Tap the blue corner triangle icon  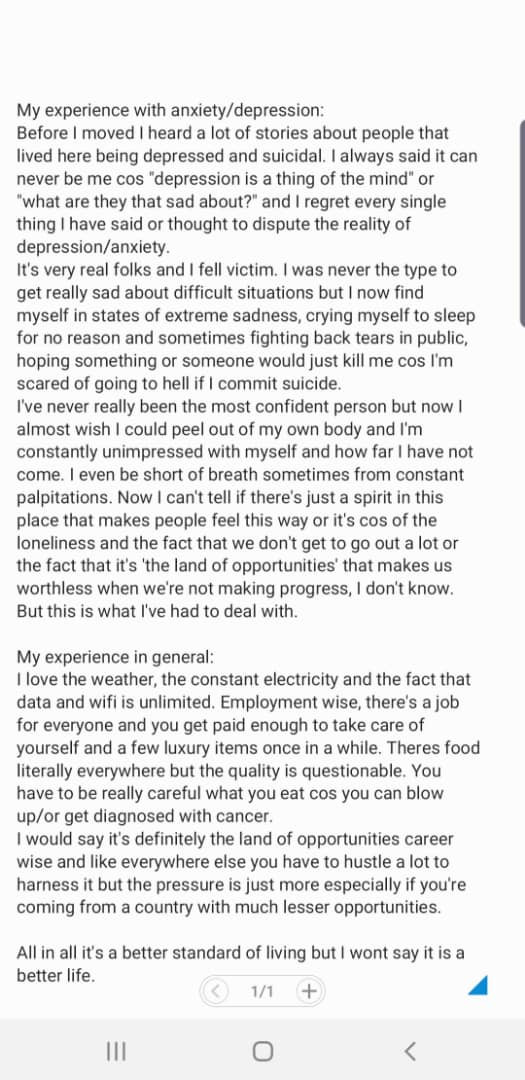(x=478, y=986)
